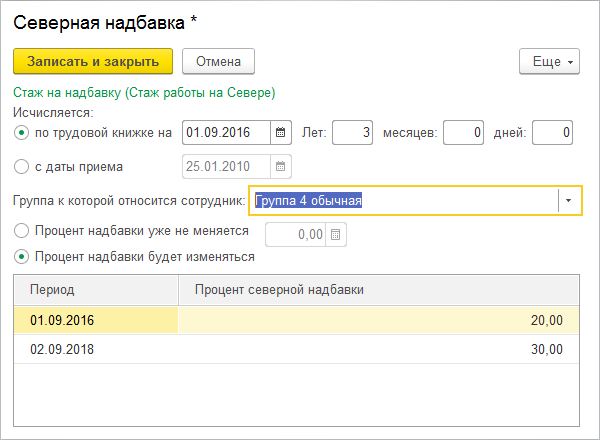Screen dimensions: 600x440
Task: Click 'Процент северной надбавки' column header
Action: pyautogui.click(x=380, y=289)
